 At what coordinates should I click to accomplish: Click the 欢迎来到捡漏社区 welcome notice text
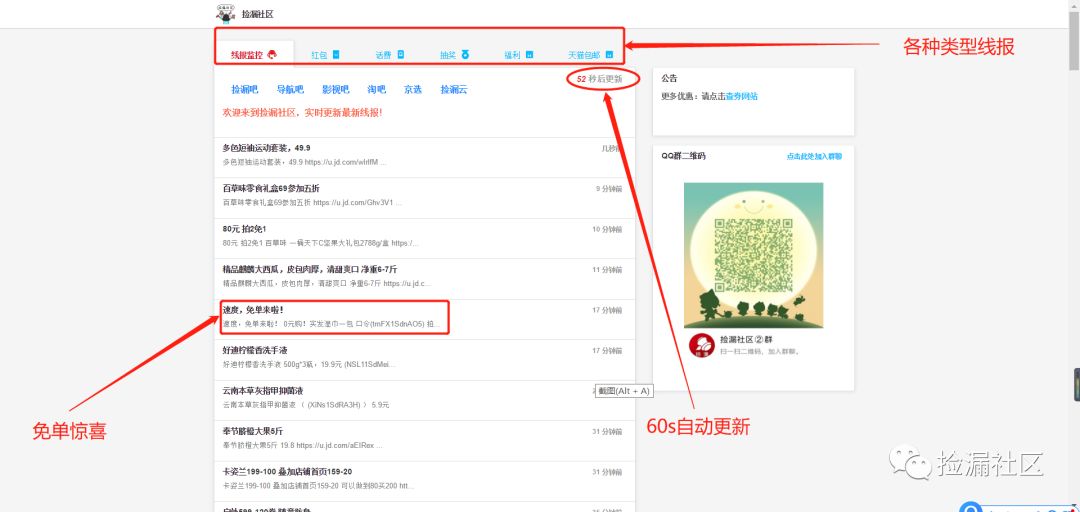click(x=302, y=112)
